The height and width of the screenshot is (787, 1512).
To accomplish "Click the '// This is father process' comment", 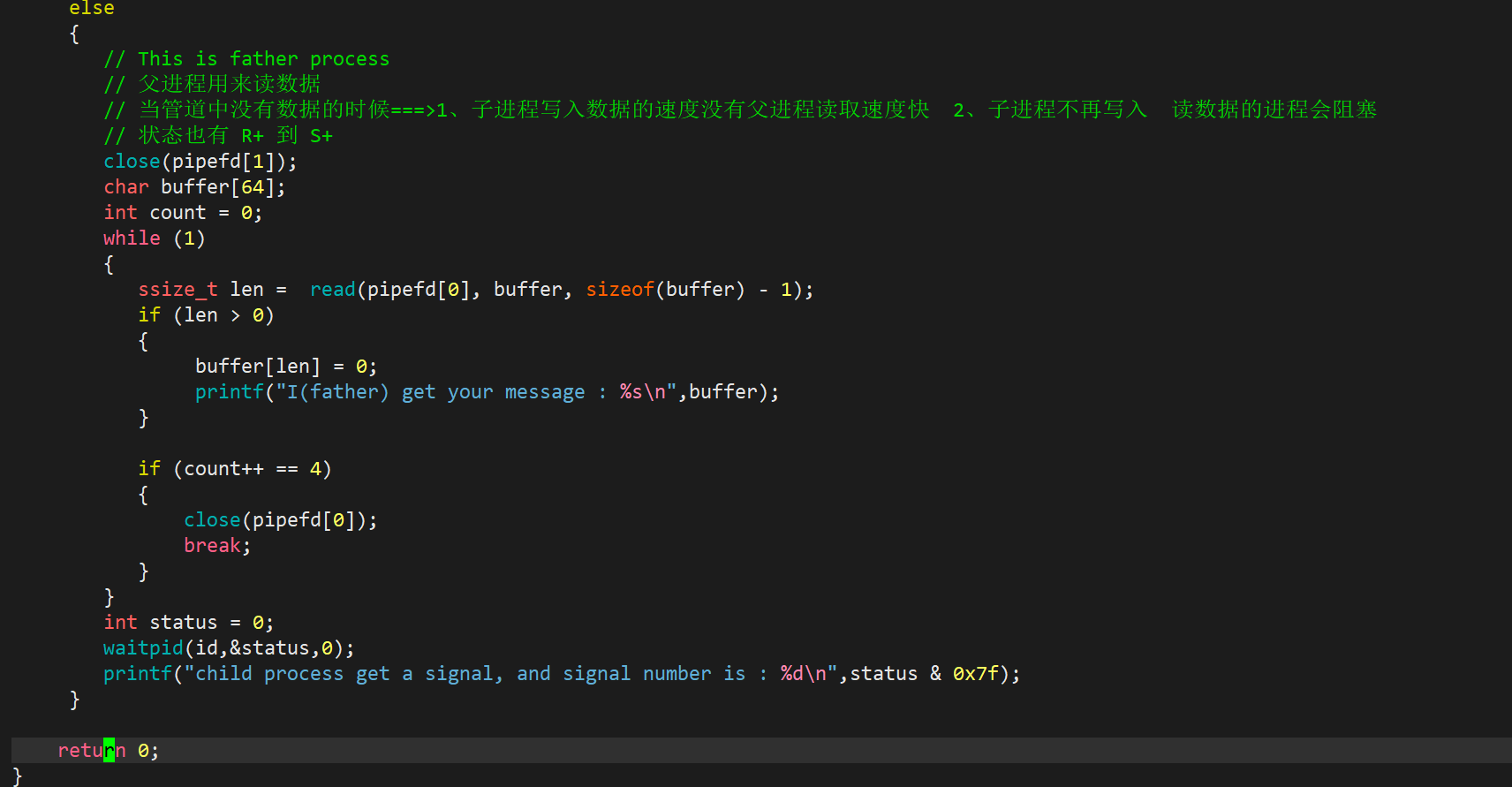I will pos(246,59).
